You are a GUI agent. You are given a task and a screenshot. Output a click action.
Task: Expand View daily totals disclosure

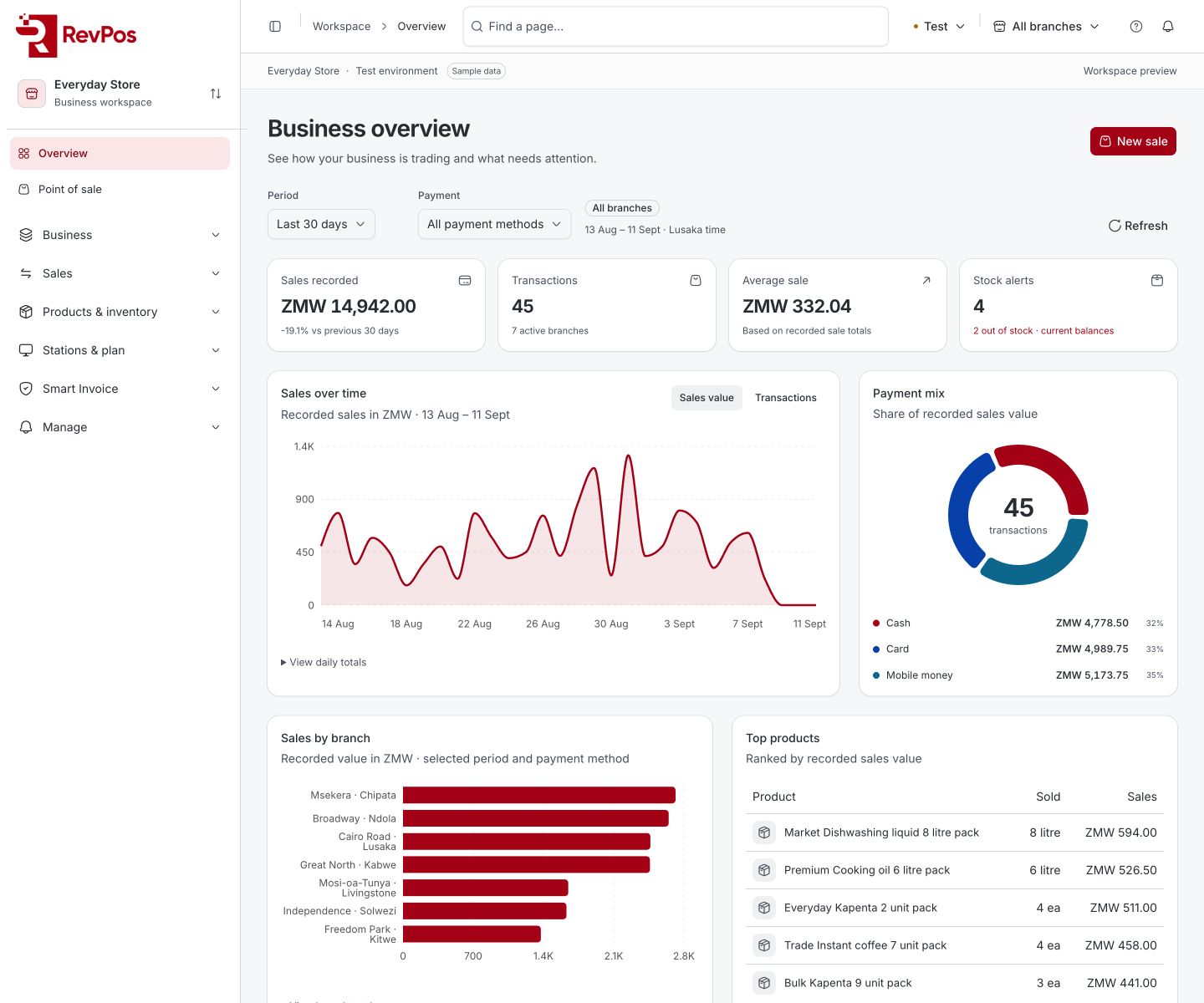[x=324, y=662]
